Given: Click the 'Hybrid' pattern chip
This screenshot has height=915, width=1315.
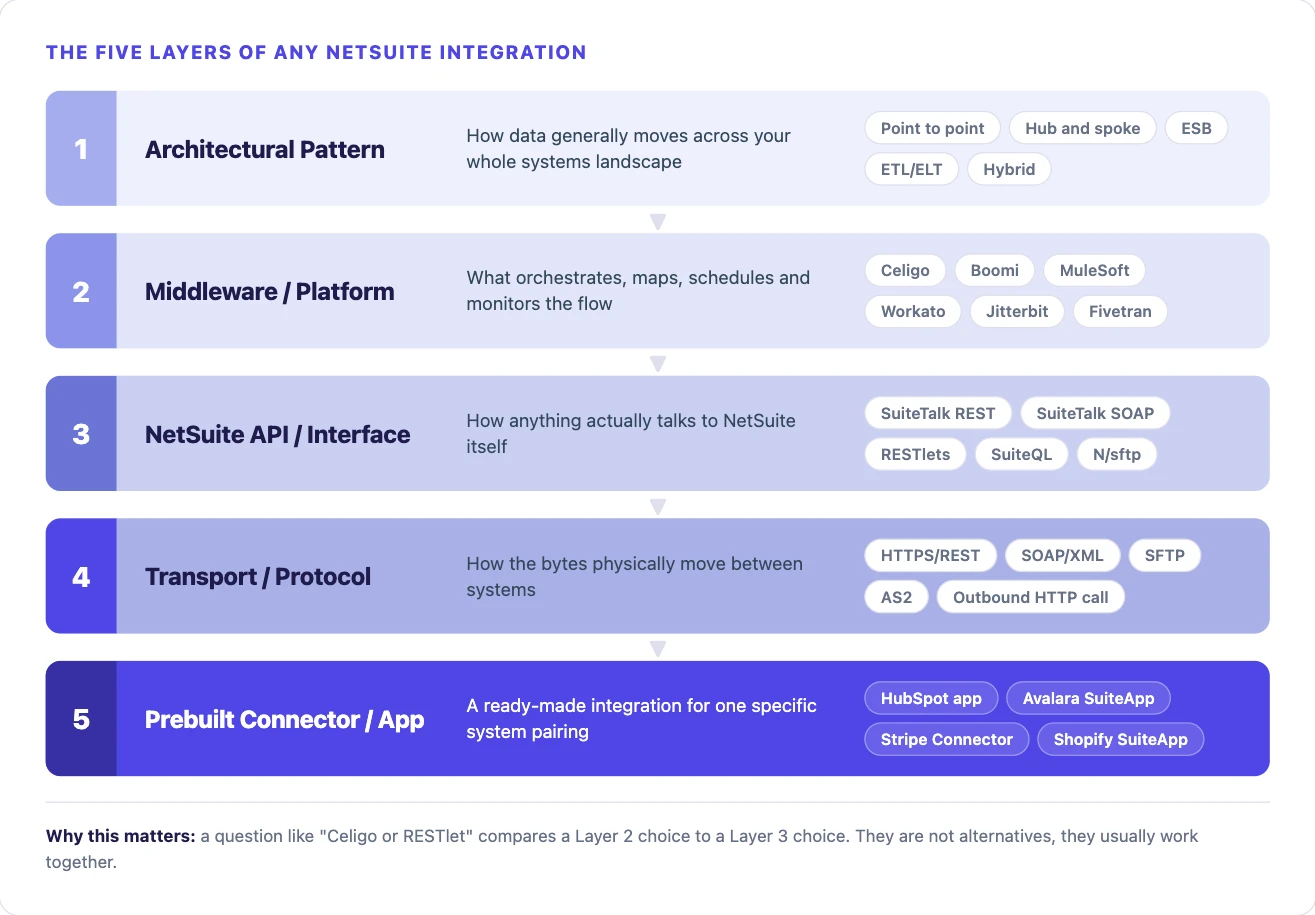Looking at the screenshot, I should pos(1009,169).
